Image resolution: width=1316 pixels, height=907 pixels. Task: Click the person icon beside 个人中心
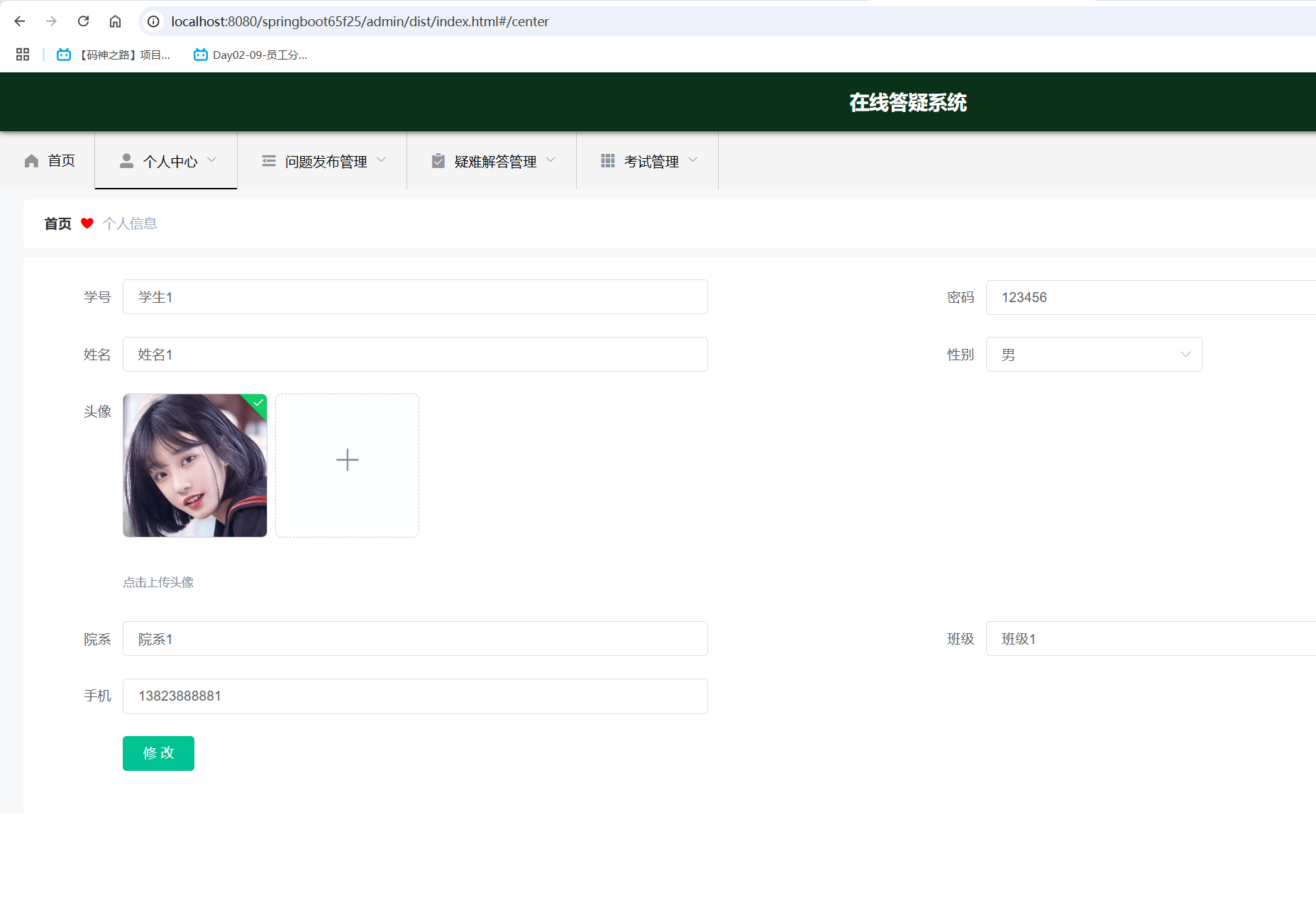(126, 161)
